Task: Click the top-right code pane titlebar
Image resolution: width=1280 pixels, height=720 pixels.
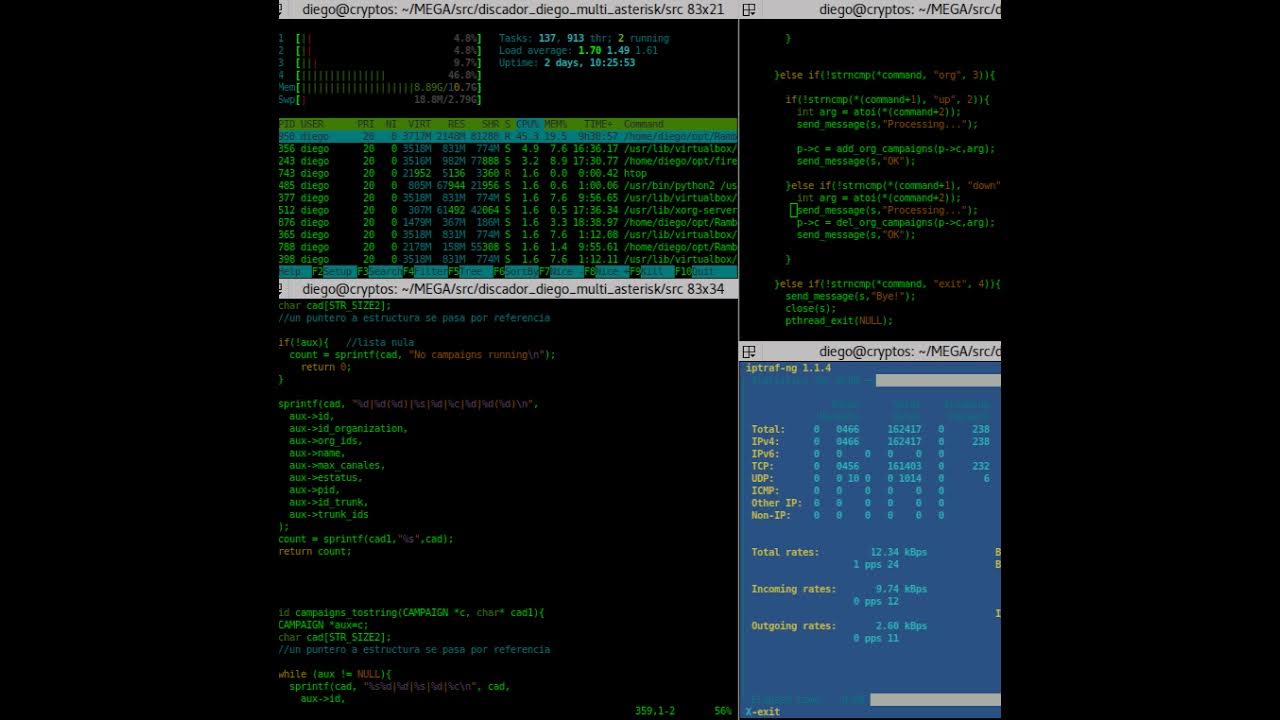Action: click(870, 9)
